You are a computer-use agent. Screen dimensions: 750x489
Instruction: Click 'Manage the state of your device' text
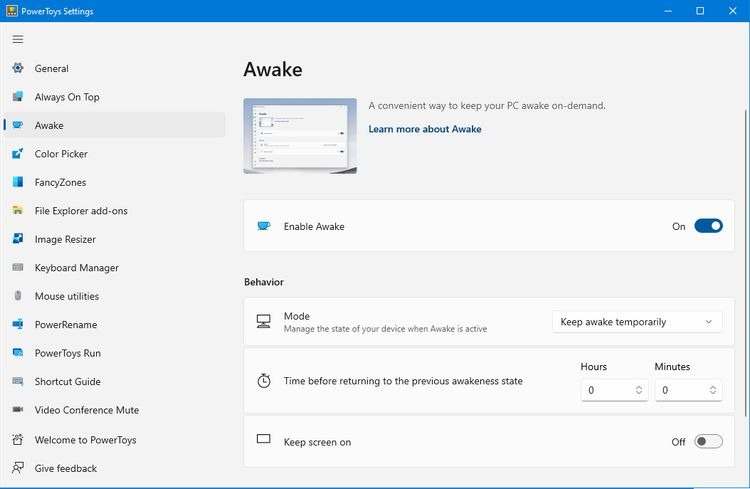385,329
